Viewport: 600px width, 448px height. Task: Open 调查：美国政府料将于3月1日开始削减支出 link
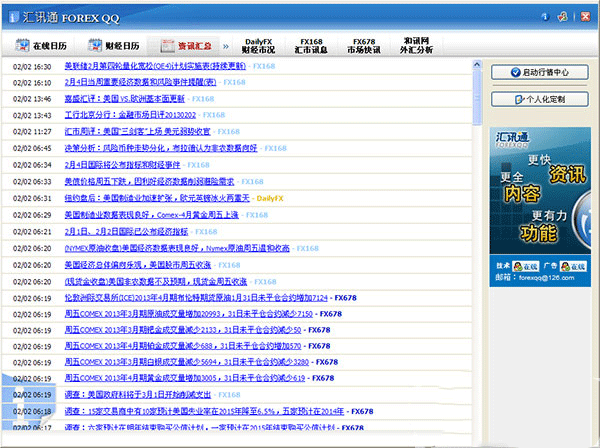pyautogui.click(x=138, y=394)
